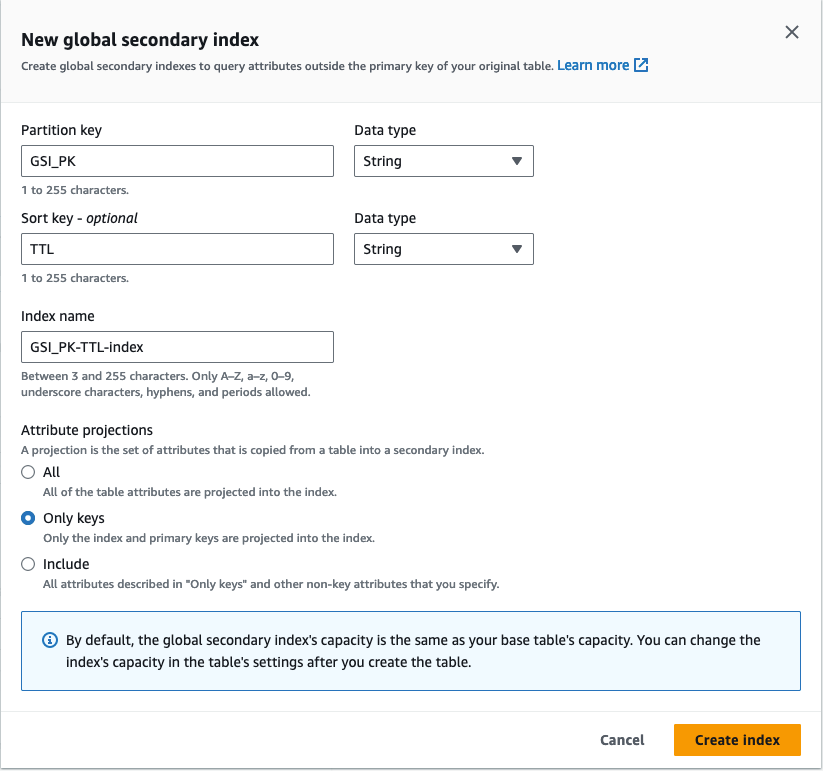Click Cancel to dismiss the dialog

point(621,740)
